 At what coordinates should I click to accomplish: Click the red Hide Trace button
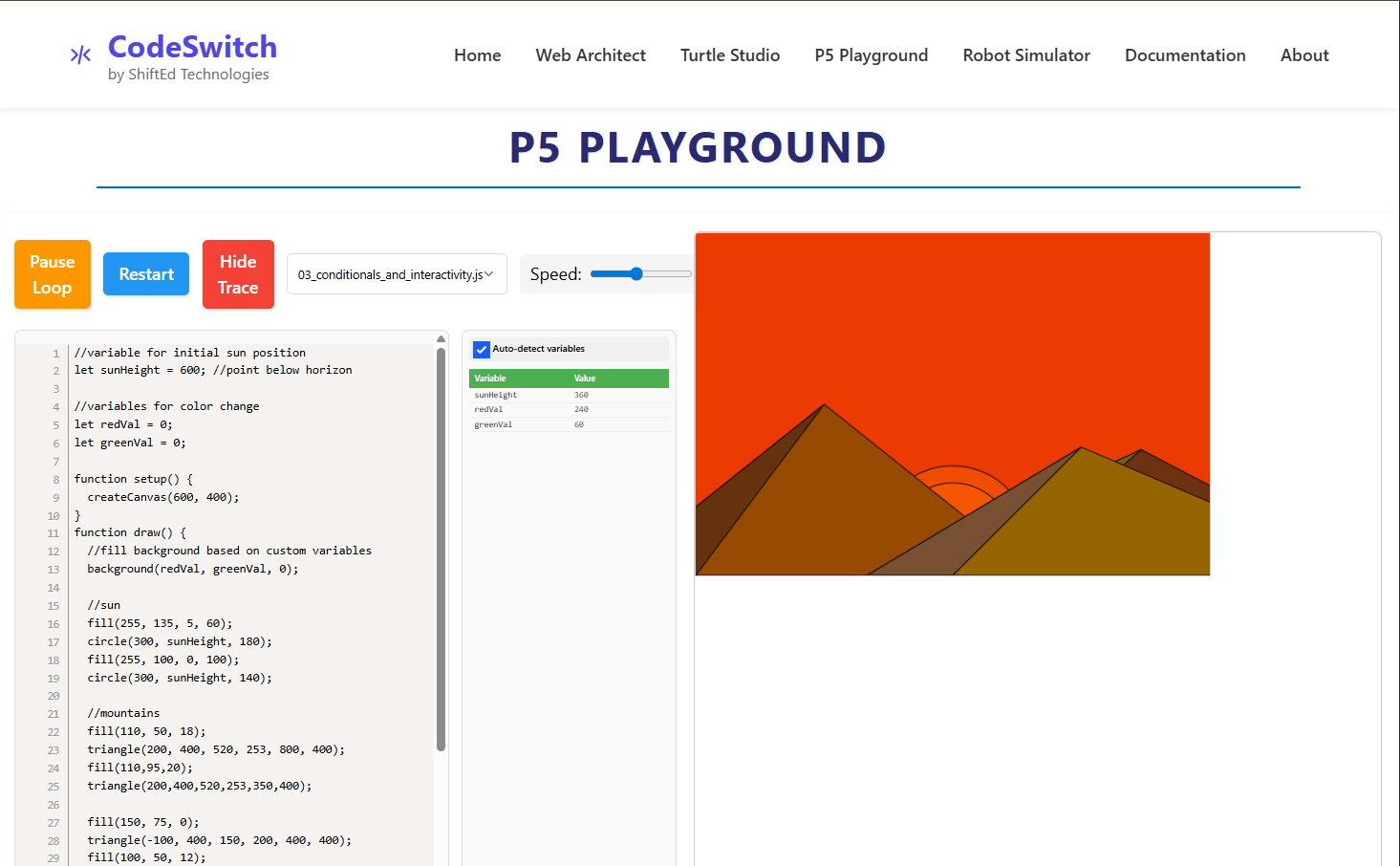[x=238, y=274]
